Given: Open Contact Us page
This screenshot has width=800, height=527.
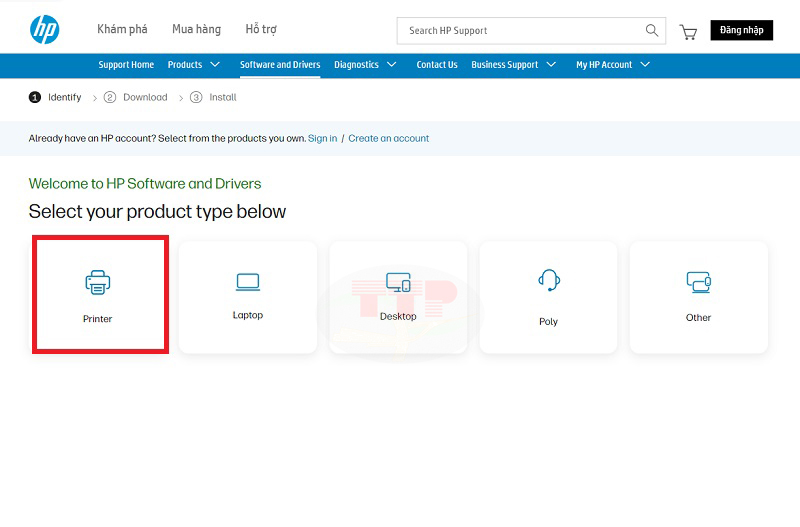Looking at the screenshot, I should [437, 65].
